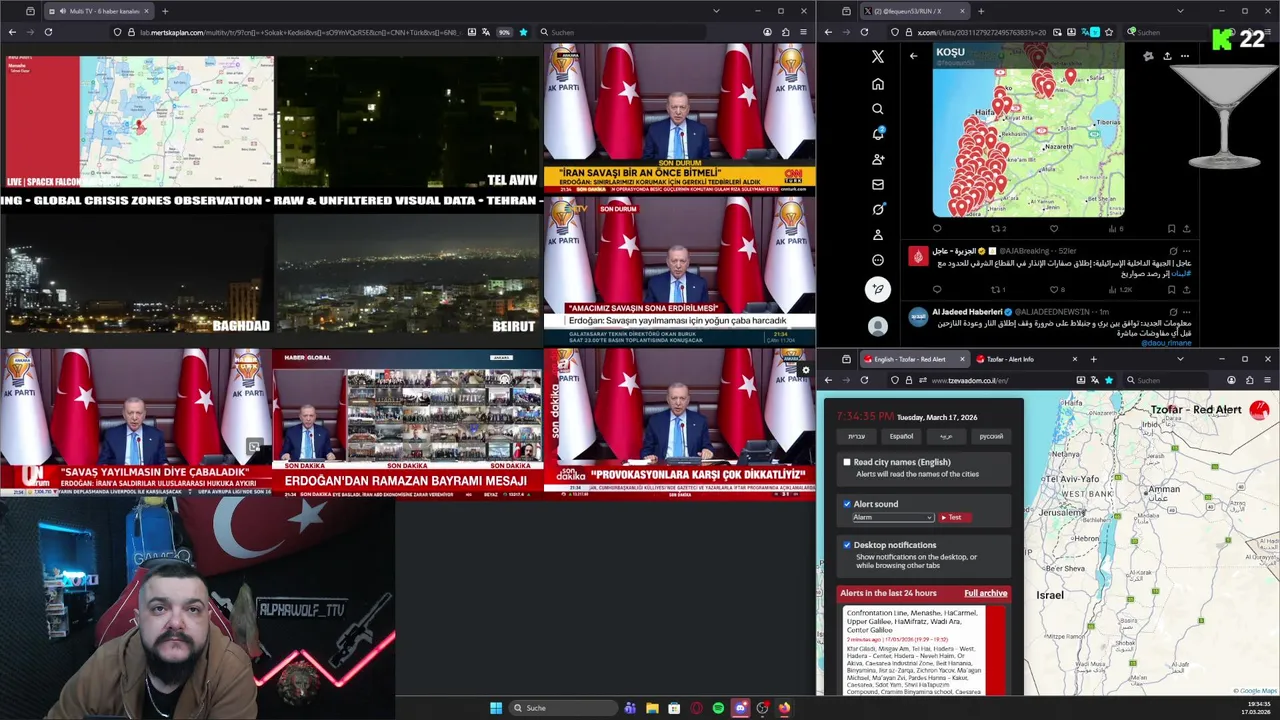1280x720 pixels.
Task: Switch Tzofar language to Español
Action: (901, 436)
